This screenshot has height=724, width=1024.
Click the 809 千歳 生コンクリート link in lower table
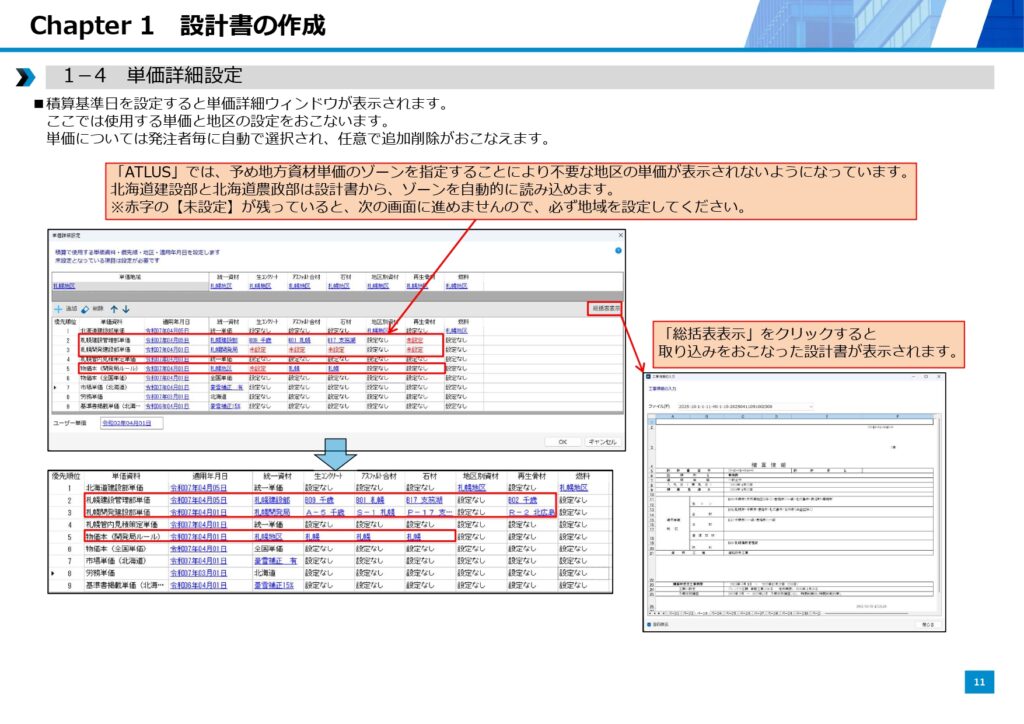point(323,499)
